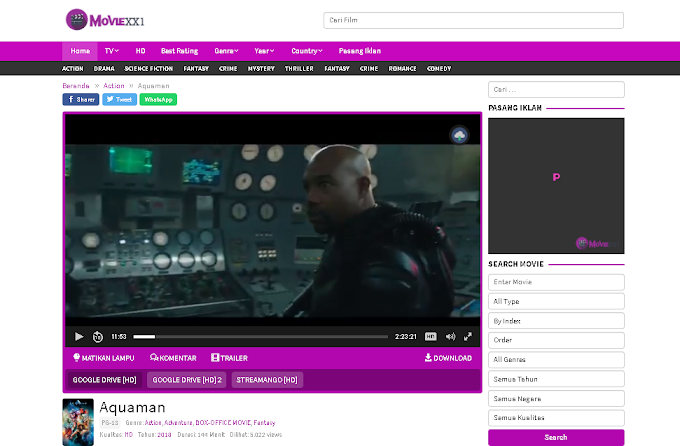Expand the TV dropdown menu
This screenshot has width=680, height=446.
coord(111,51)
